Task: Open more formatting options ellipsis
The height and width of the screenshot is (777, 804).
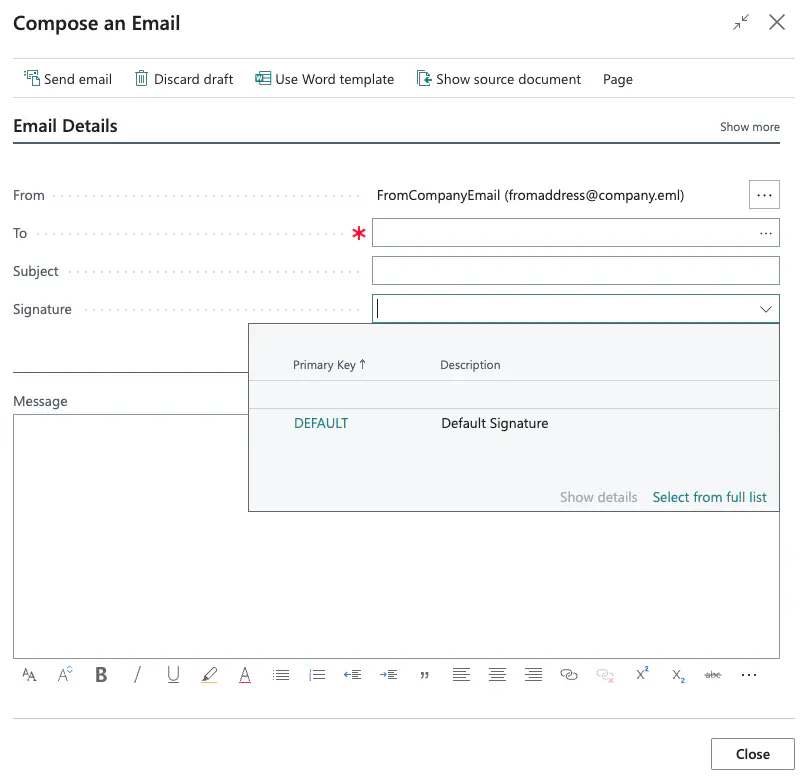Action: point(749,675)
